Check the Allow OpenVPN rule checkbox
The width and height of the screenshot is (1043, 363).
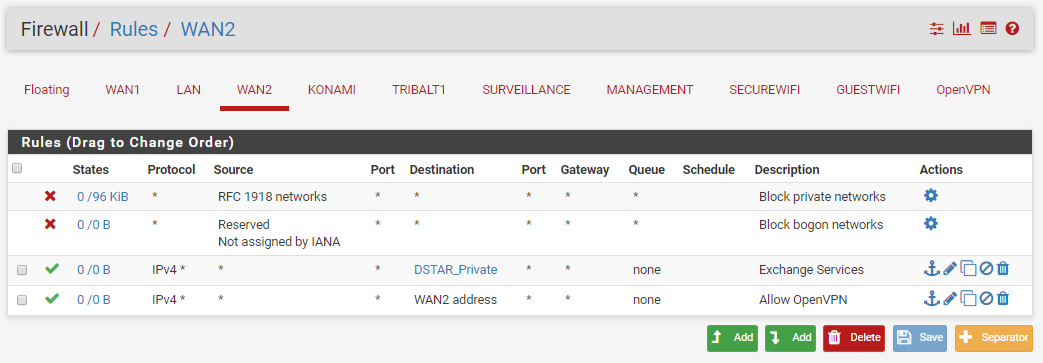22,300
